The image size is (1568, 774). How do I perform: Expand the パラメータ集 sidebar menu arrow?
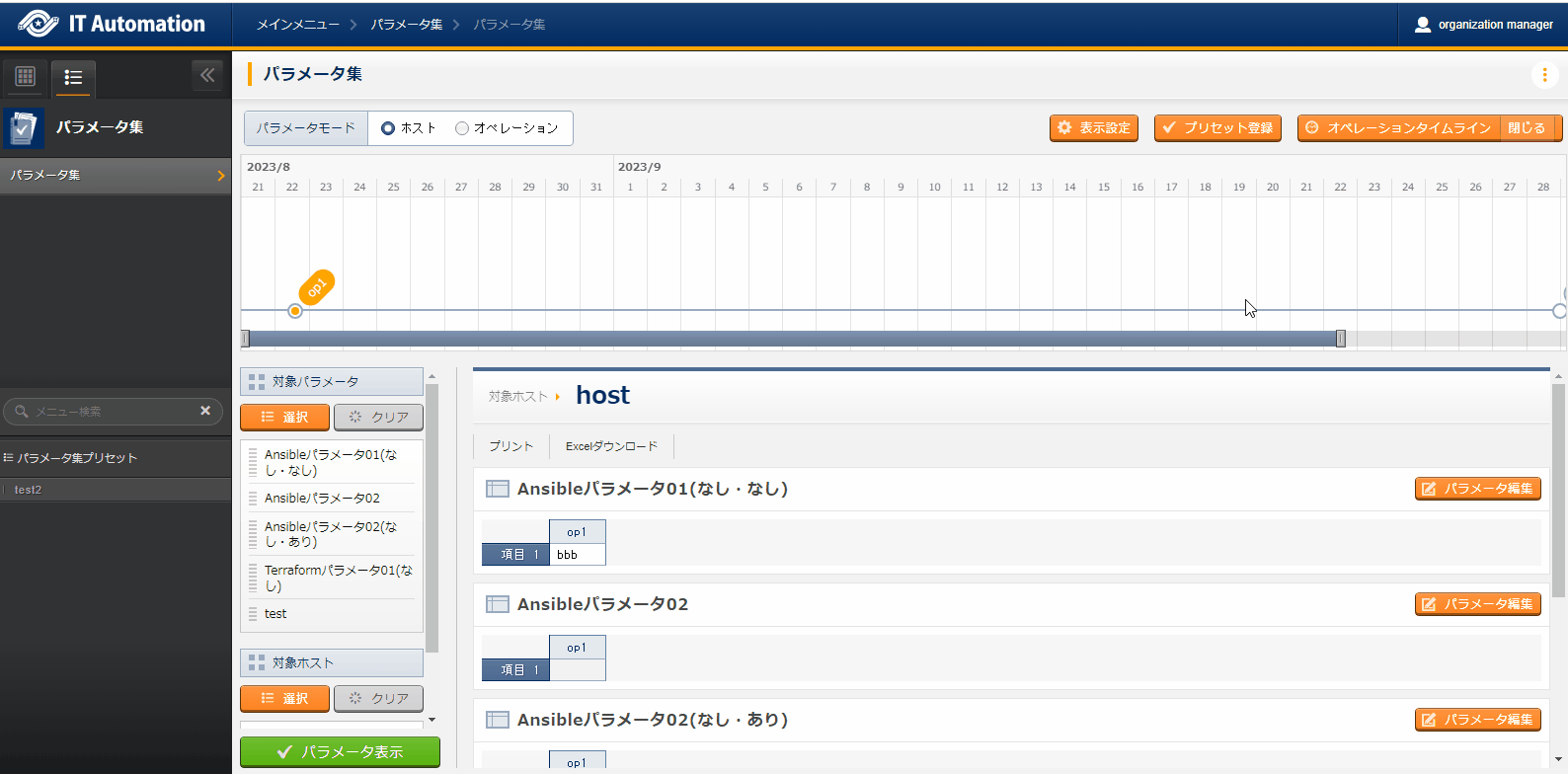220,176
